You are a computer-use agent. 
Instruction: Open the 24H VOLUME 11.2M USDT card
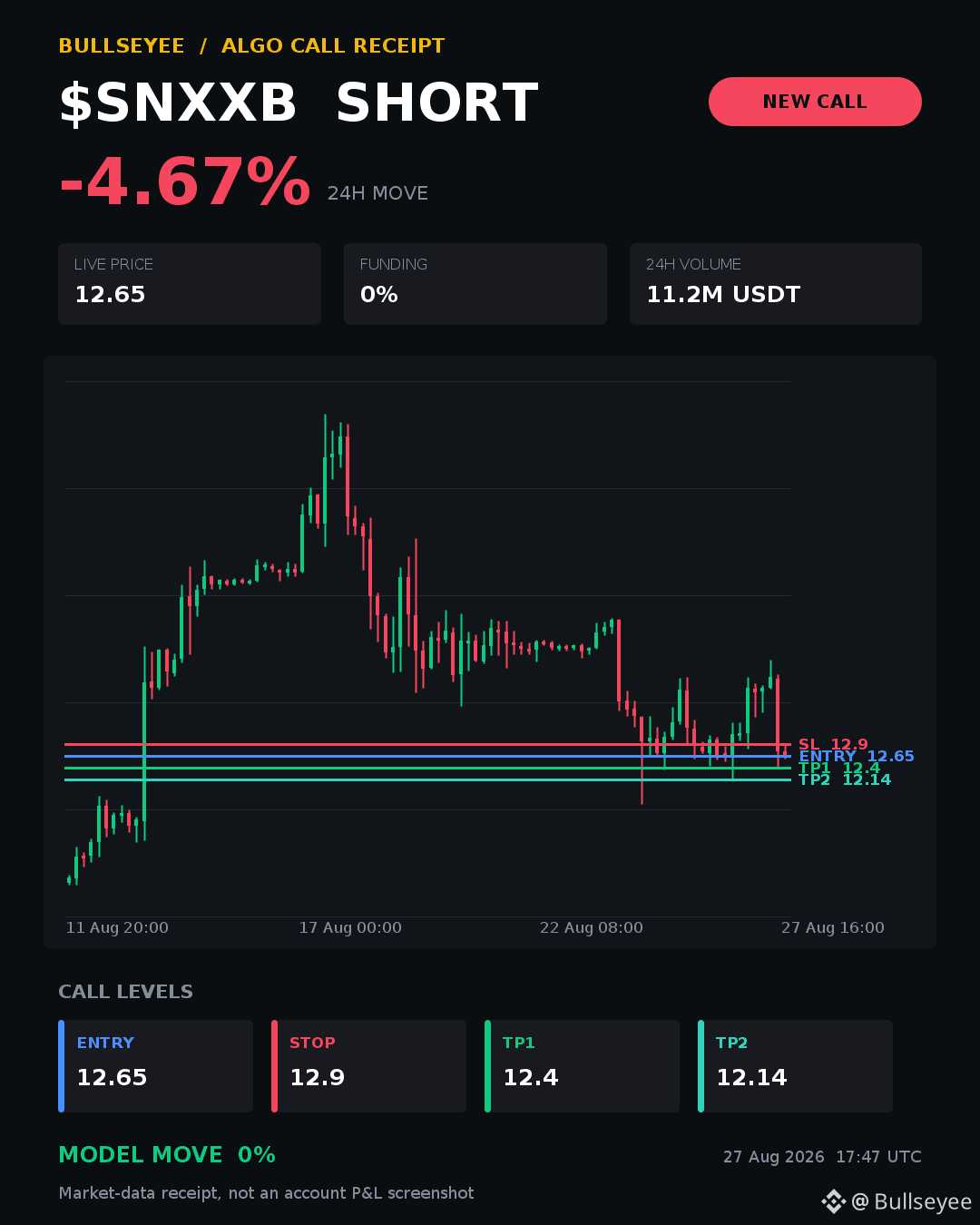[776, 284]
